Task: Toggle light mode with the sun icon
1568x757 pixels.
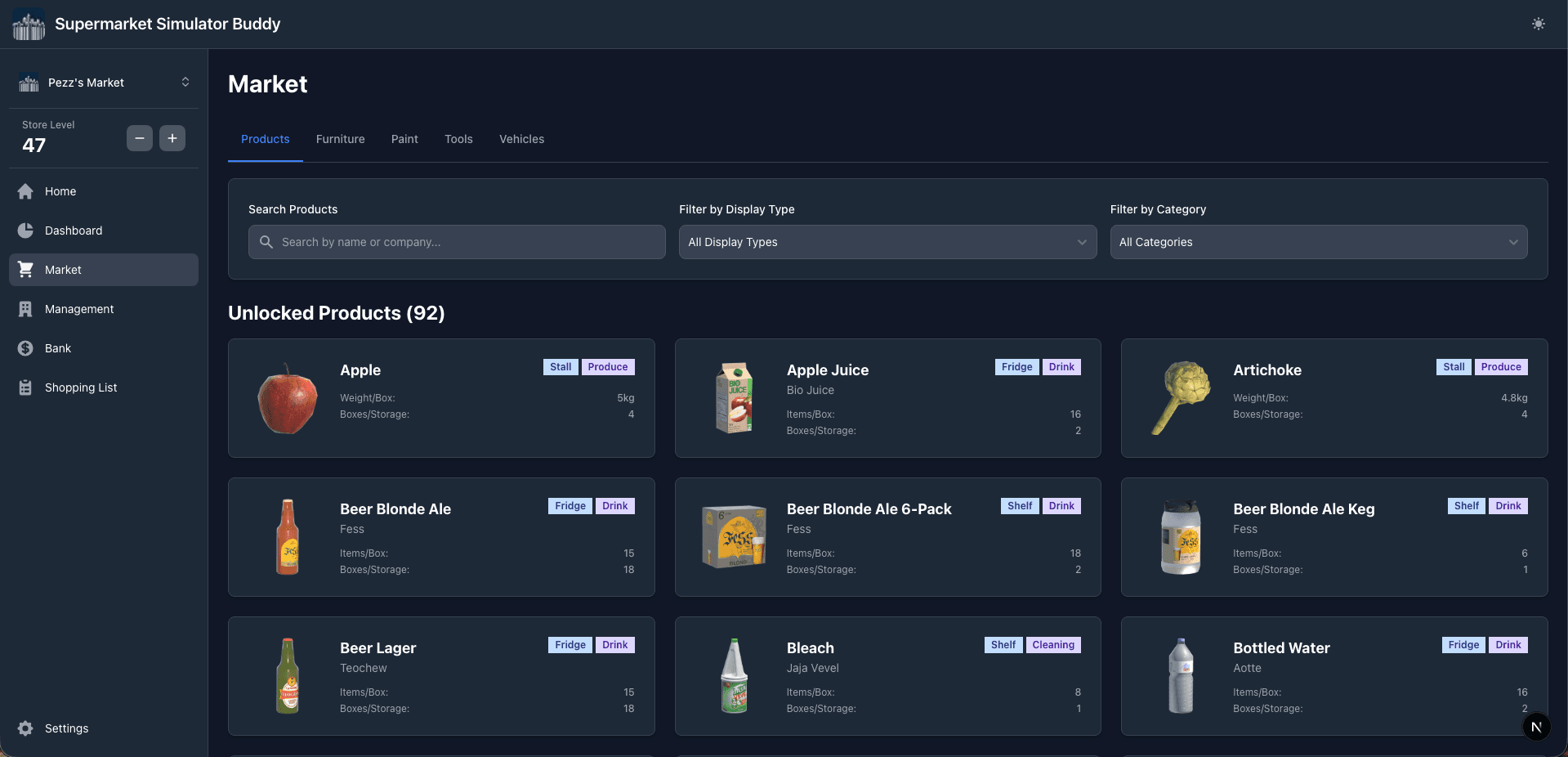Action: [x=1538, y=25]
